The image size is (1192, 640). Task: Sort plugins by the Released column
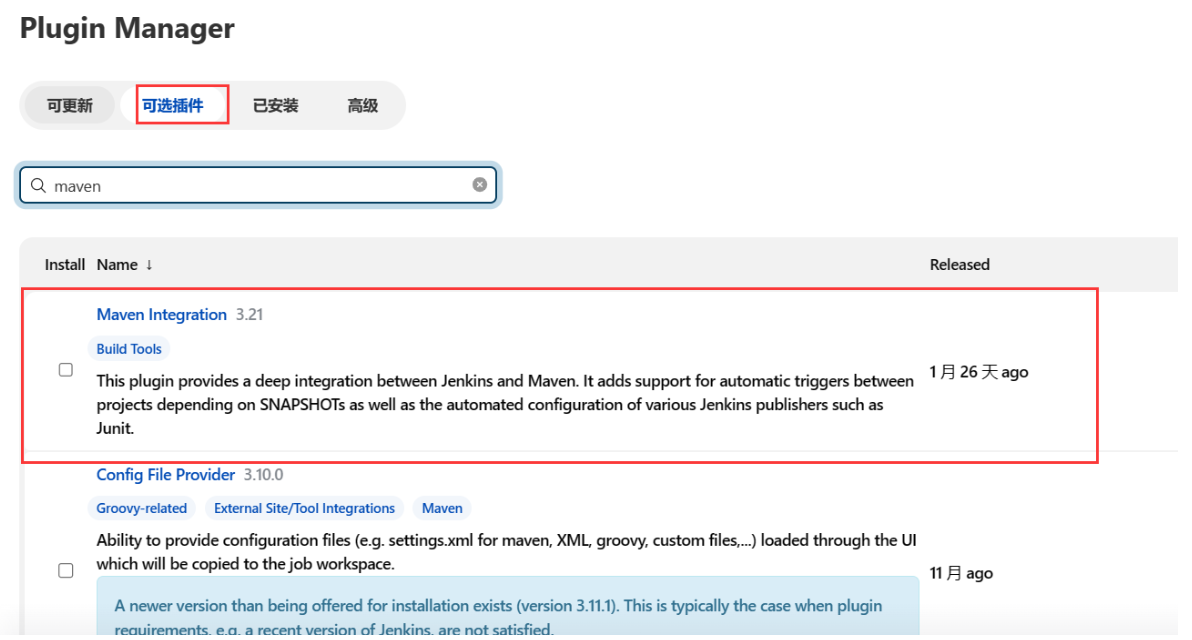tap(959, 265)
